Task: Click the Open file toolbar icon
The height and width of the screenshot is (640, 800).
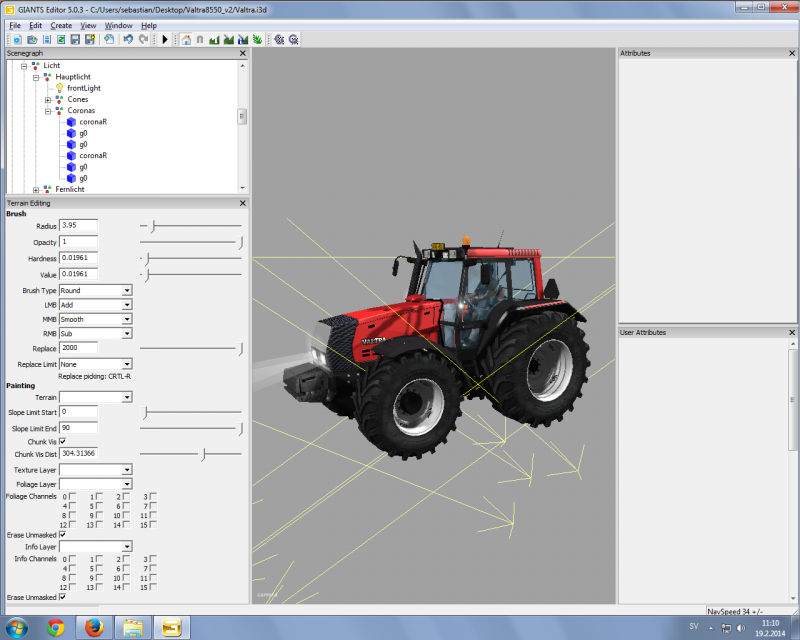Action: tap(32, 39)
